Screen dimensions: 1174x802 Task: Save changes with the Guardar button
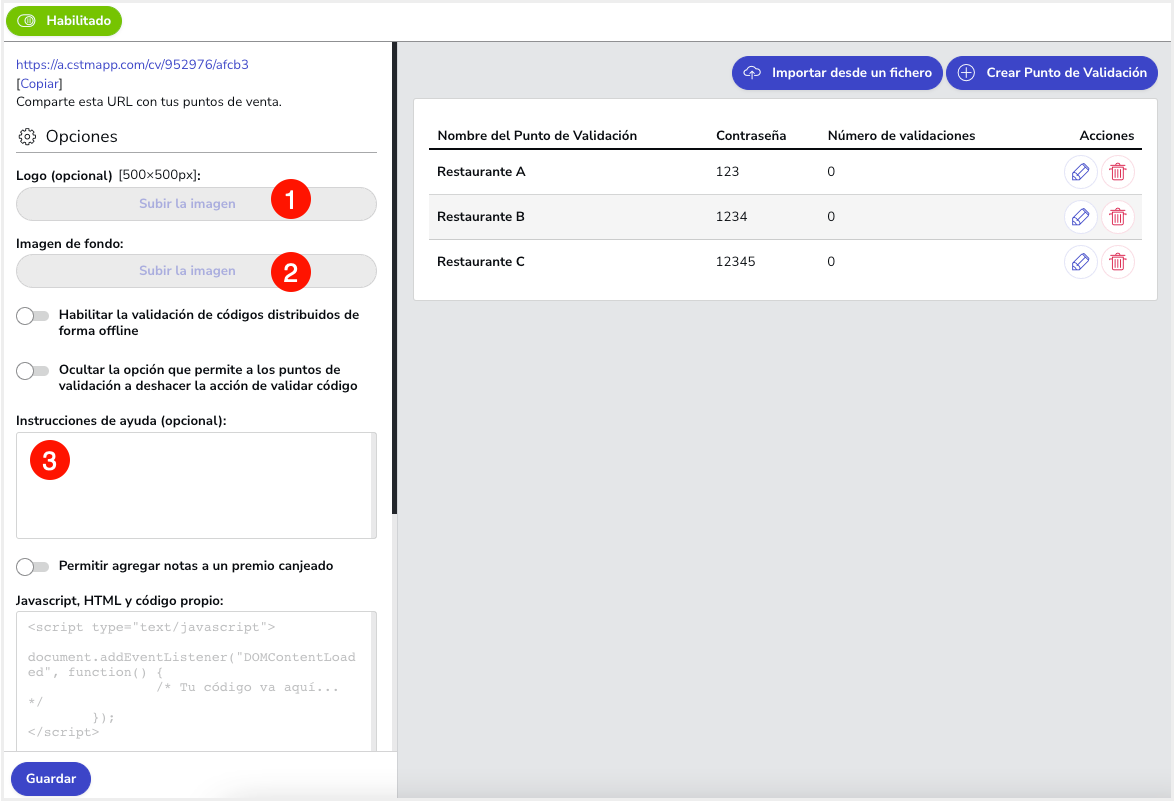click(x=51, y=779)
